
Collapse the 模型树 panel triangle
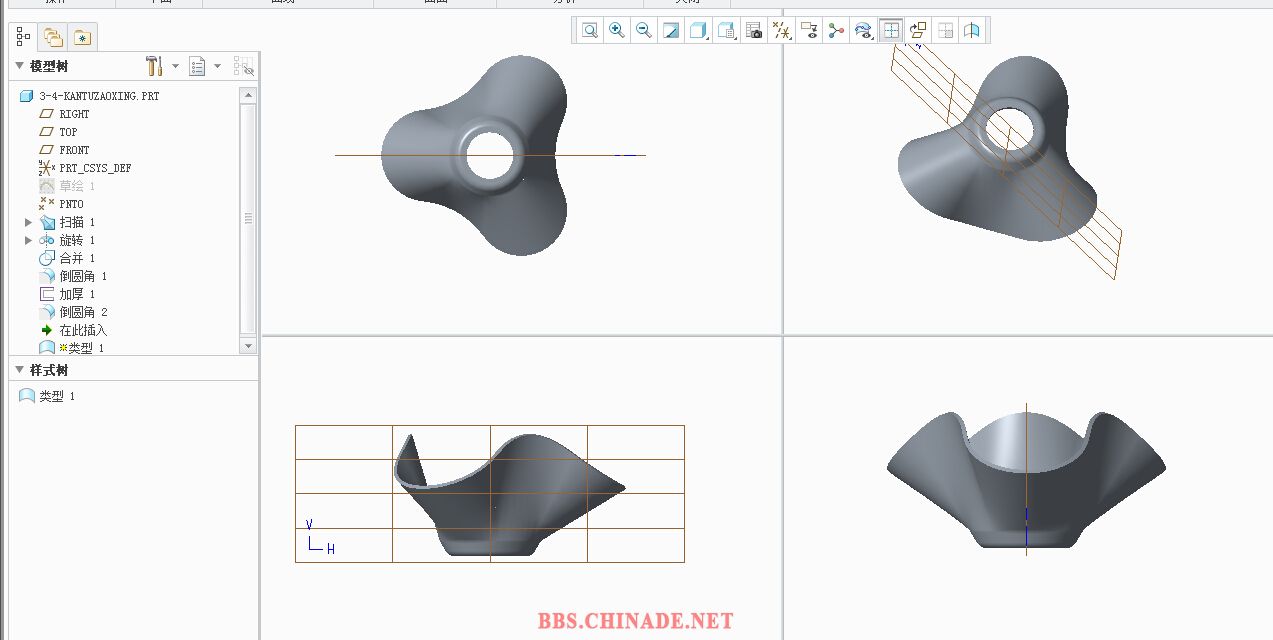(x=19, y=66)
